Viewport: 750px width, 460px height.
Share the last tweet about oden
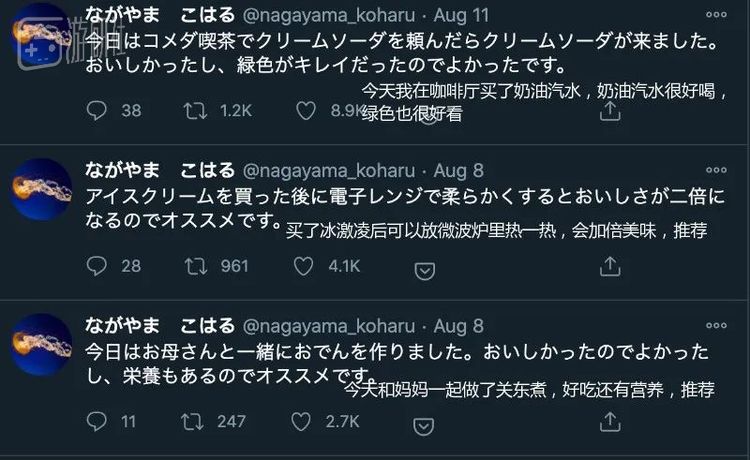pyautogui.click(x=608, y=421)
